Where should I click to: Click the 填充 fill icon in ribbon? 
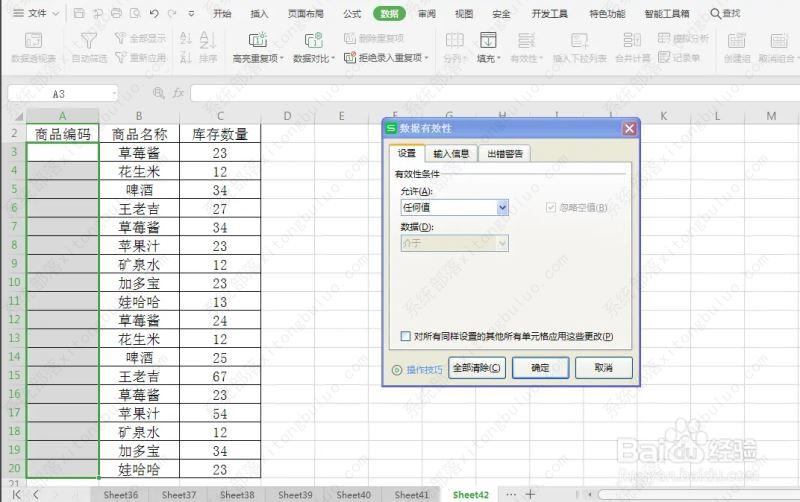[x=488, y=40]
